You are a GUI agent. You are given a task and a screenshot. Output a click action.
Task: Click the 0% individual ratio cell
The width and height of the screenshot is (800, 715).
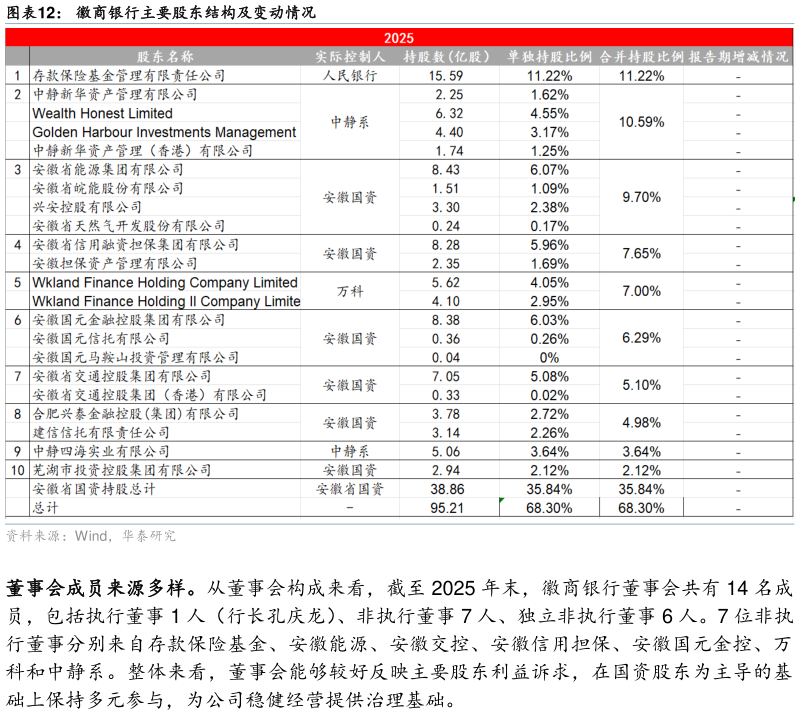pos(549,358)
